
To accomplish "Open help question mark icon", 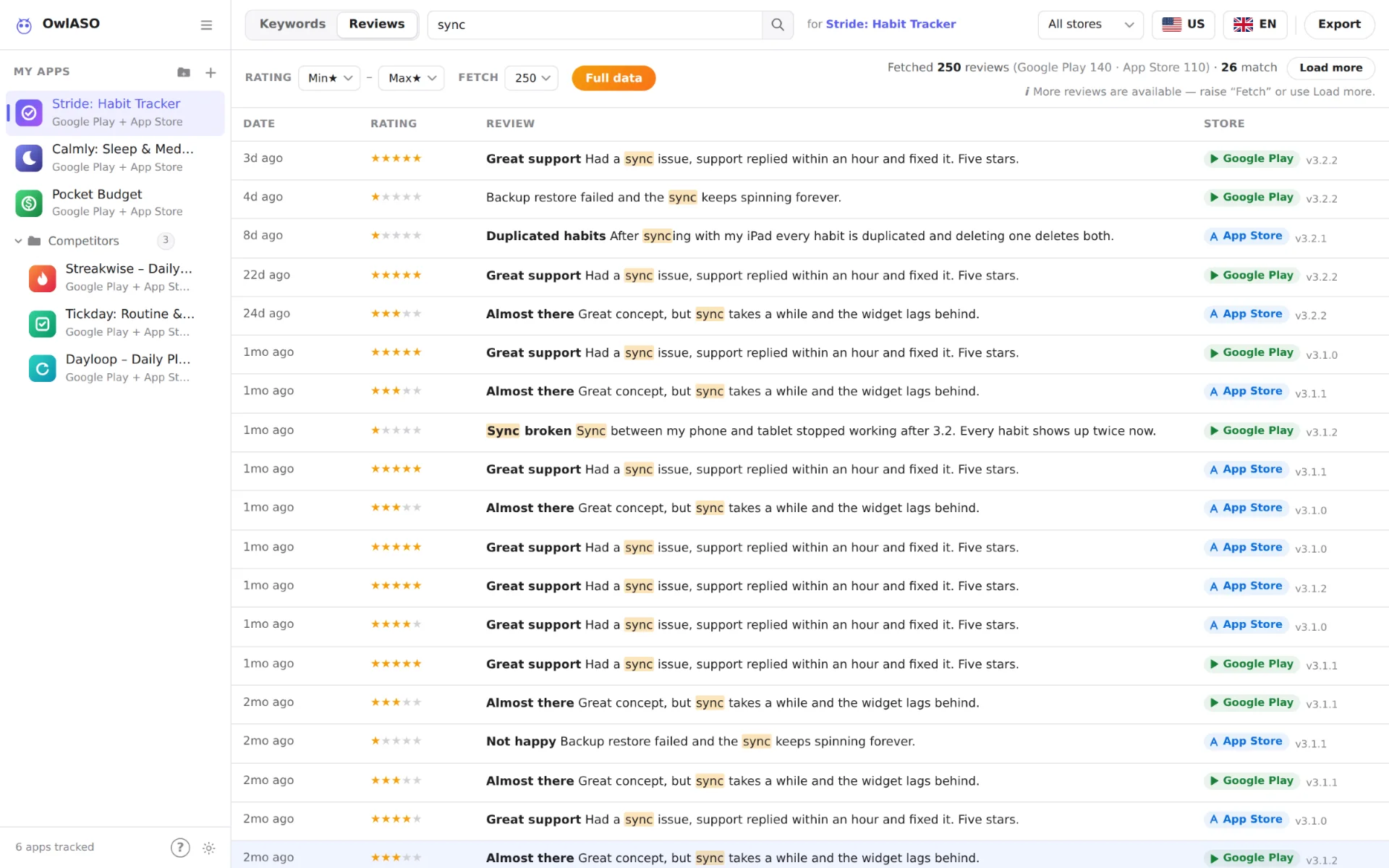I will coord(180,848).
